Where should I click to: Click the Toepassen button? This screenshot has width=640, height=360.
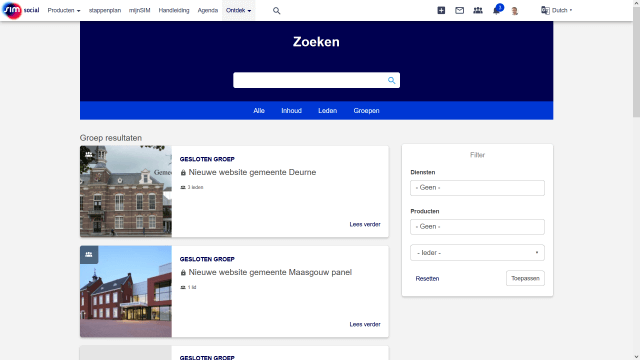coord(525,278)
